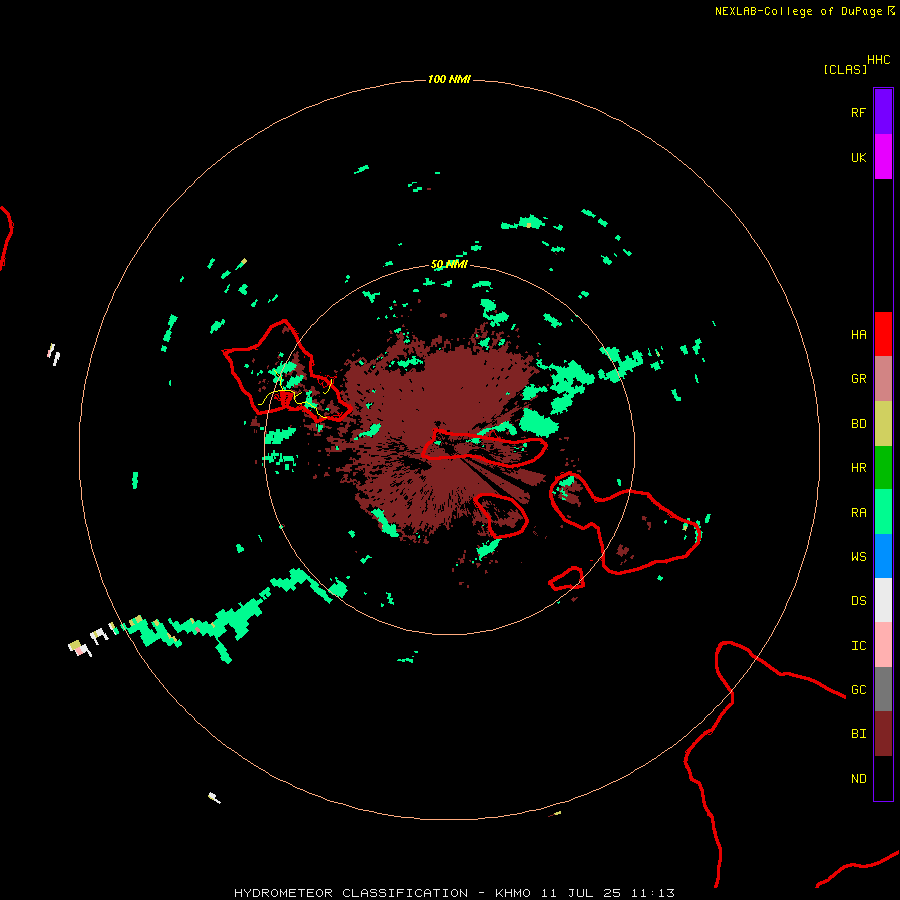Viewport: 900px width, 900px height.
Task: Click the 'BD' legend label
Action: click(858, 424)
